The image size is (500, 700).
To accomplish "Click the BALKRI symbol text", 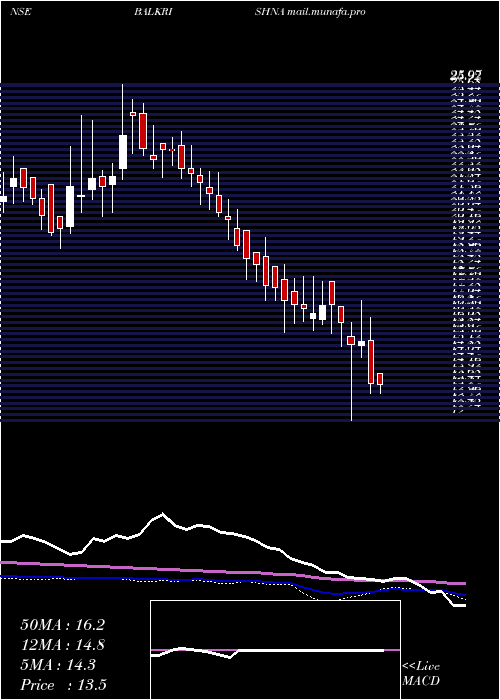I will [153, 12].
